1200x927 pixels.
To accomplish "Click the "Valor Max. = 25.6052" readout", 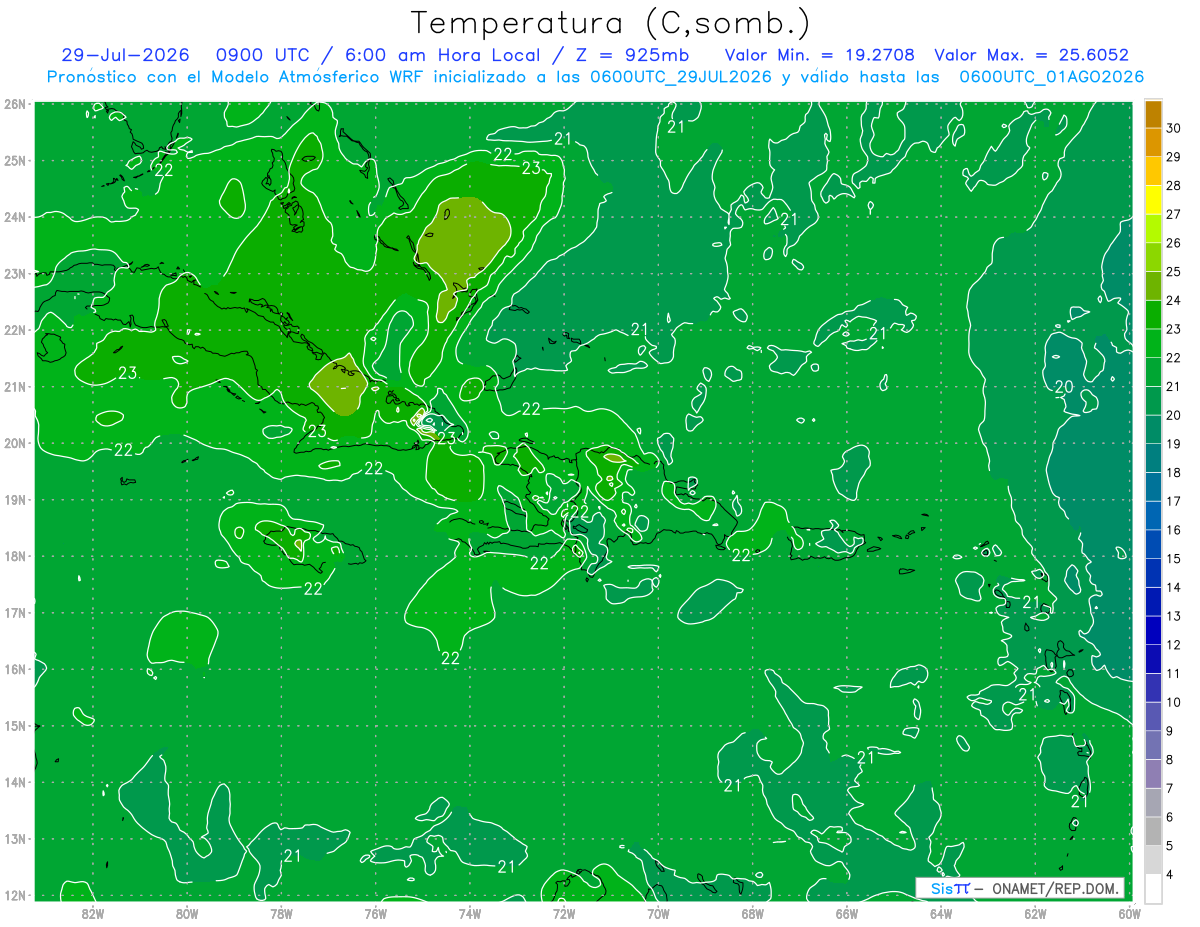I will 1031,55.
